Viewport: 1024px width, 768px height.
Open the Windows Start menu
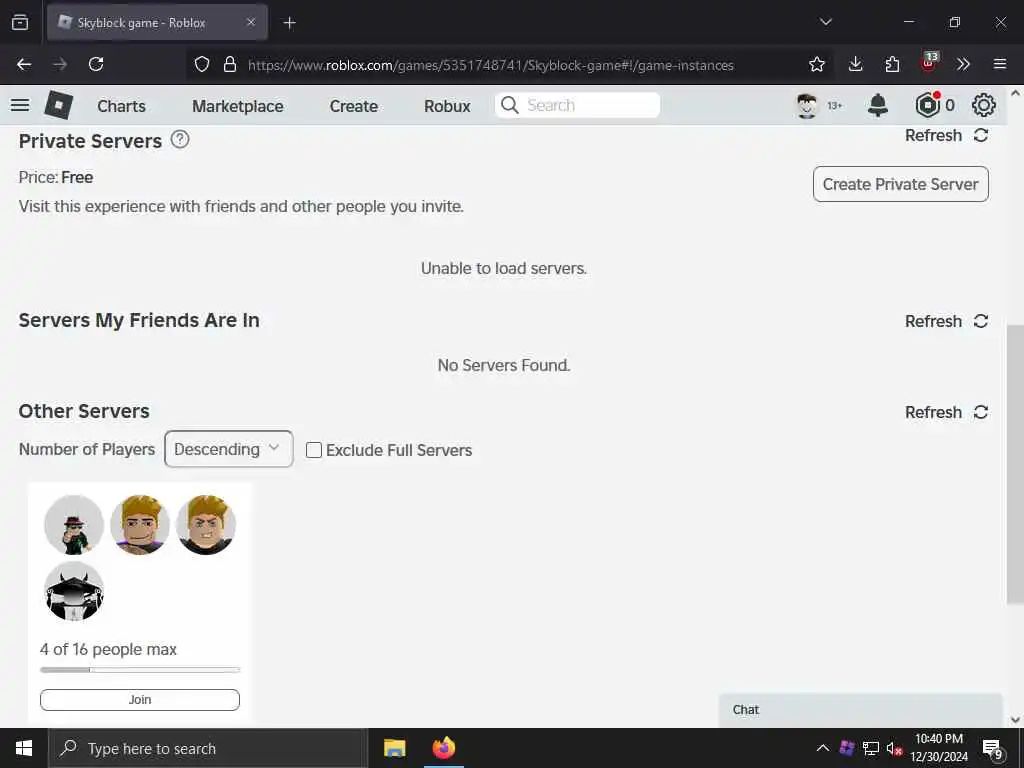coord(24,748)
